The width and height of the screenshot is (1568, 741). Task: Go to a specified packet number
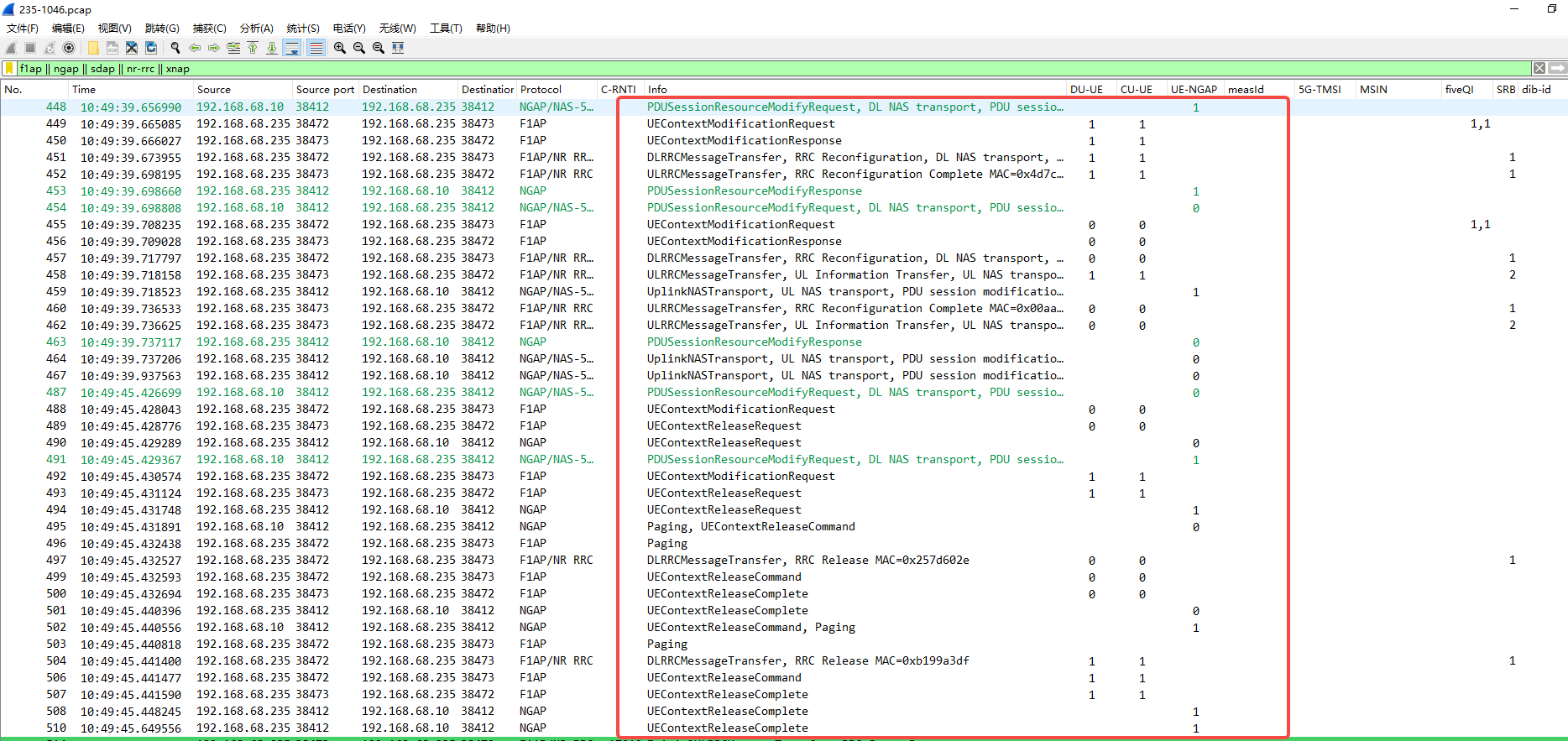(233, 48)
